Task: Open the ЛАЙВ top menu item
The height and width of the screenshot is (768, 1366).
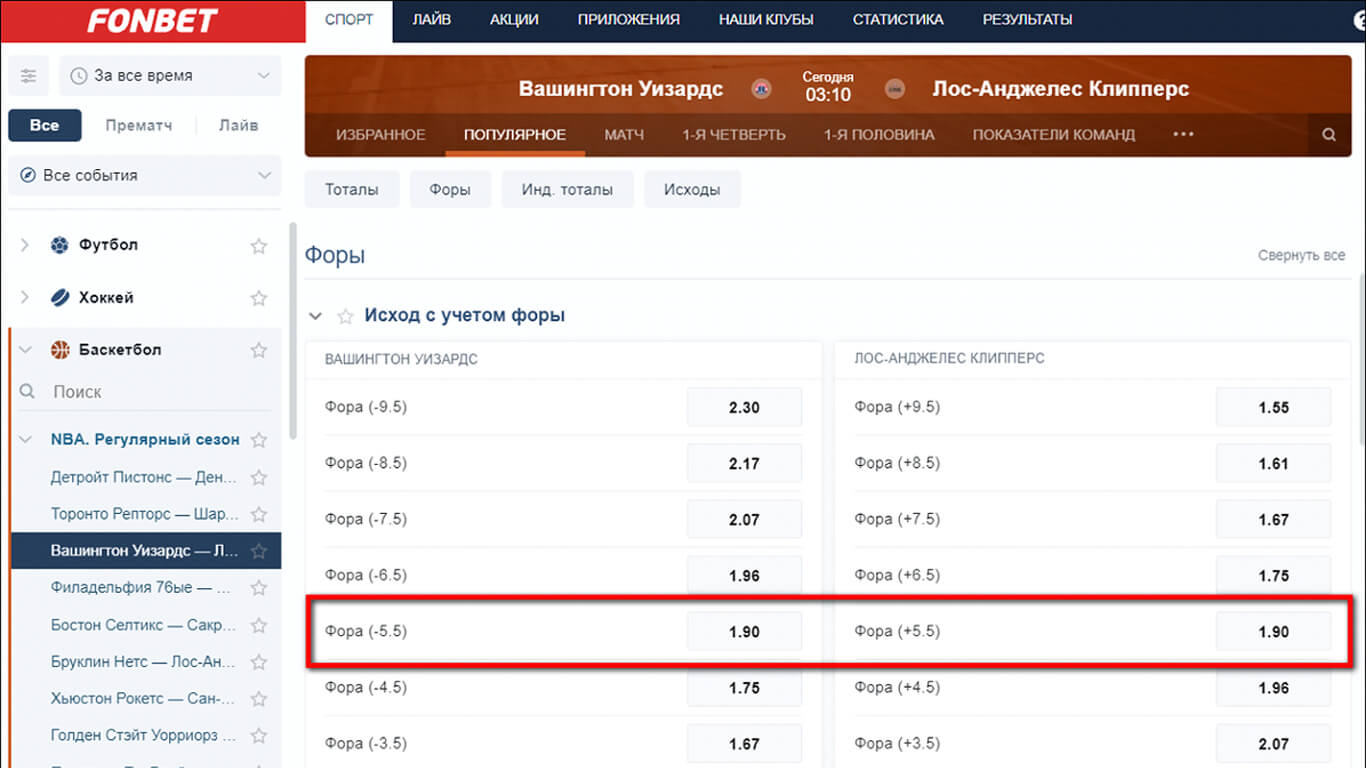Action: pos(431,20)
